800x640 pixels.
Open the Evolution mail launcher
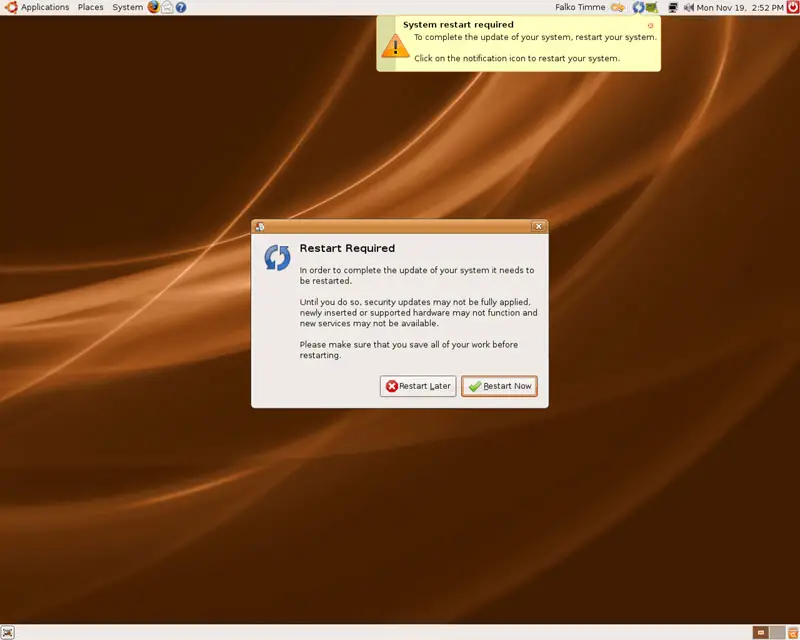(x=167, y=7)
